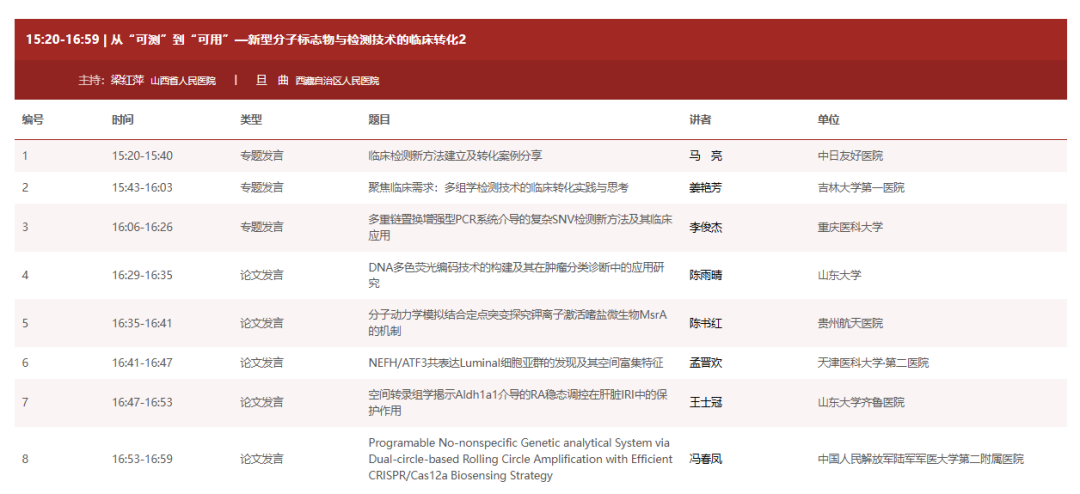Image resolution: width=1080 pixels, height=494 pixels.
Task: Select speaker name 李俊杰
Action: click(706, 227)
